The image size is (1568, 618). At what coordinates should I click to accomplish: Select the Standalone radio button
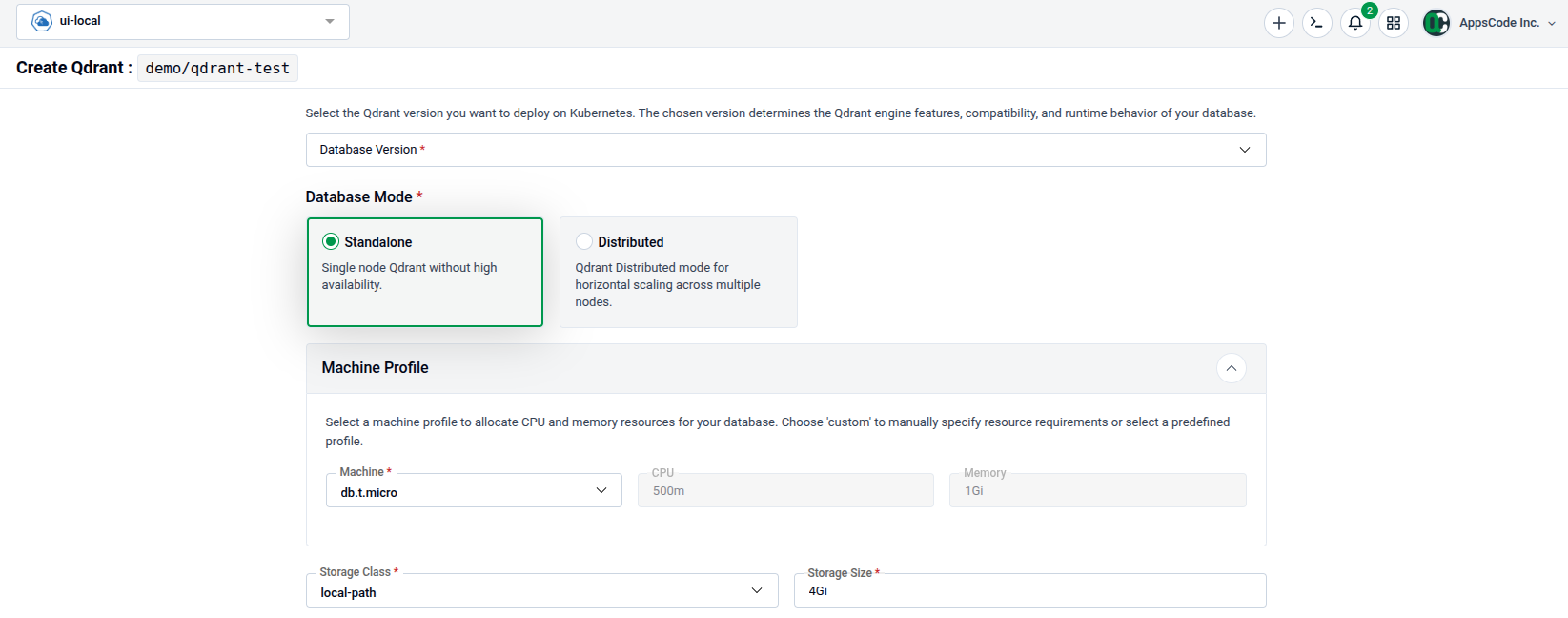tap(331, 241)
